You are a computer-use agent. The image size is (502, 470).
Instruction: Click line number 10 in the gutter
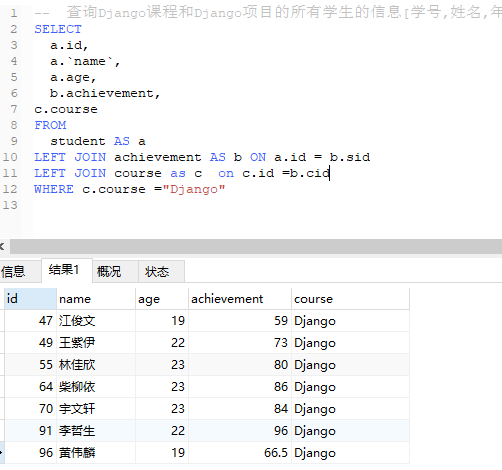coord(10,157)
